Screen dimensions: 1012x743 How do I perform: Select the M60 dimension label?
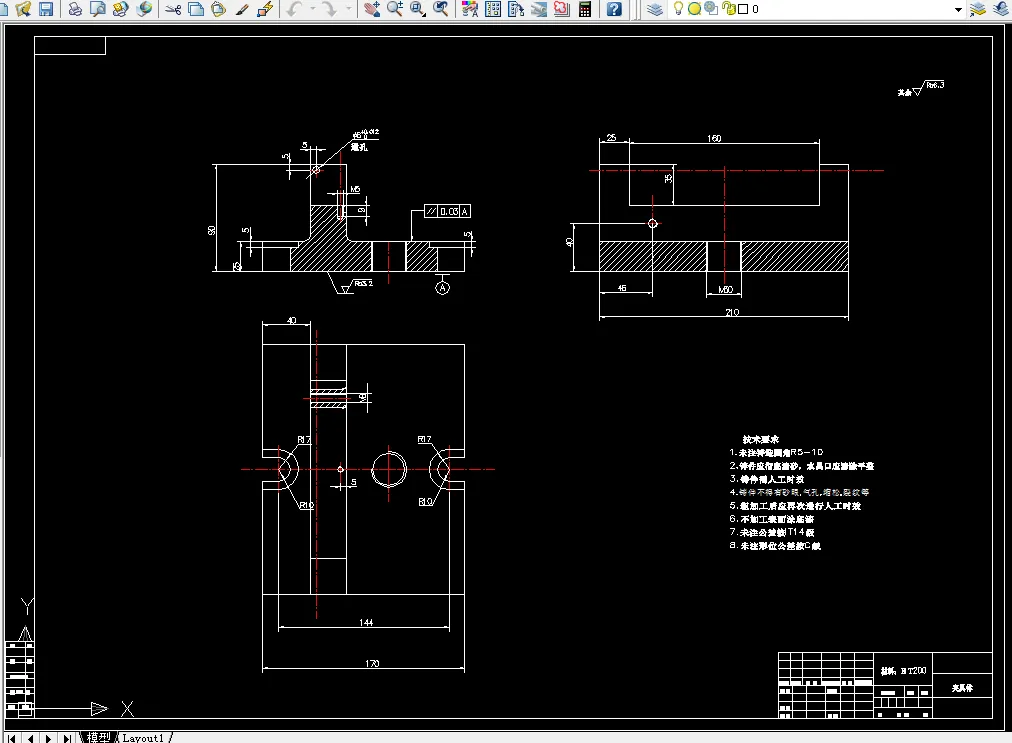(725, 289)
